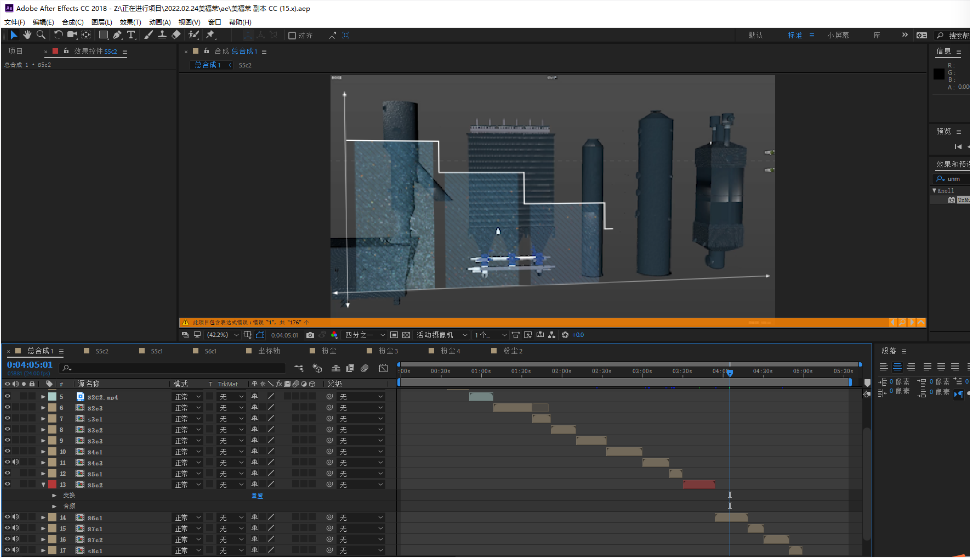Select the Hand tool
970x558 pixels.
click(27, 35)
